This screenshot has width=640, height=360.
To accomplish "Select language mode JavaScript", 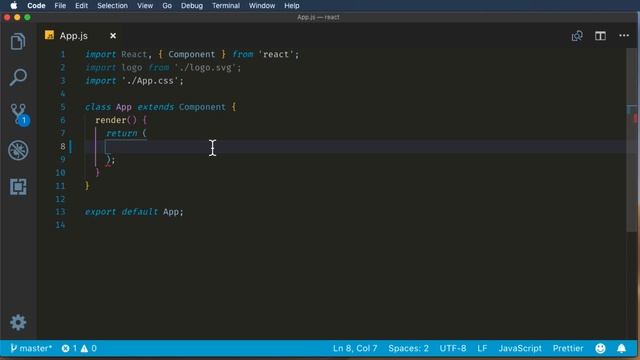I will click(x=520, y=348).
